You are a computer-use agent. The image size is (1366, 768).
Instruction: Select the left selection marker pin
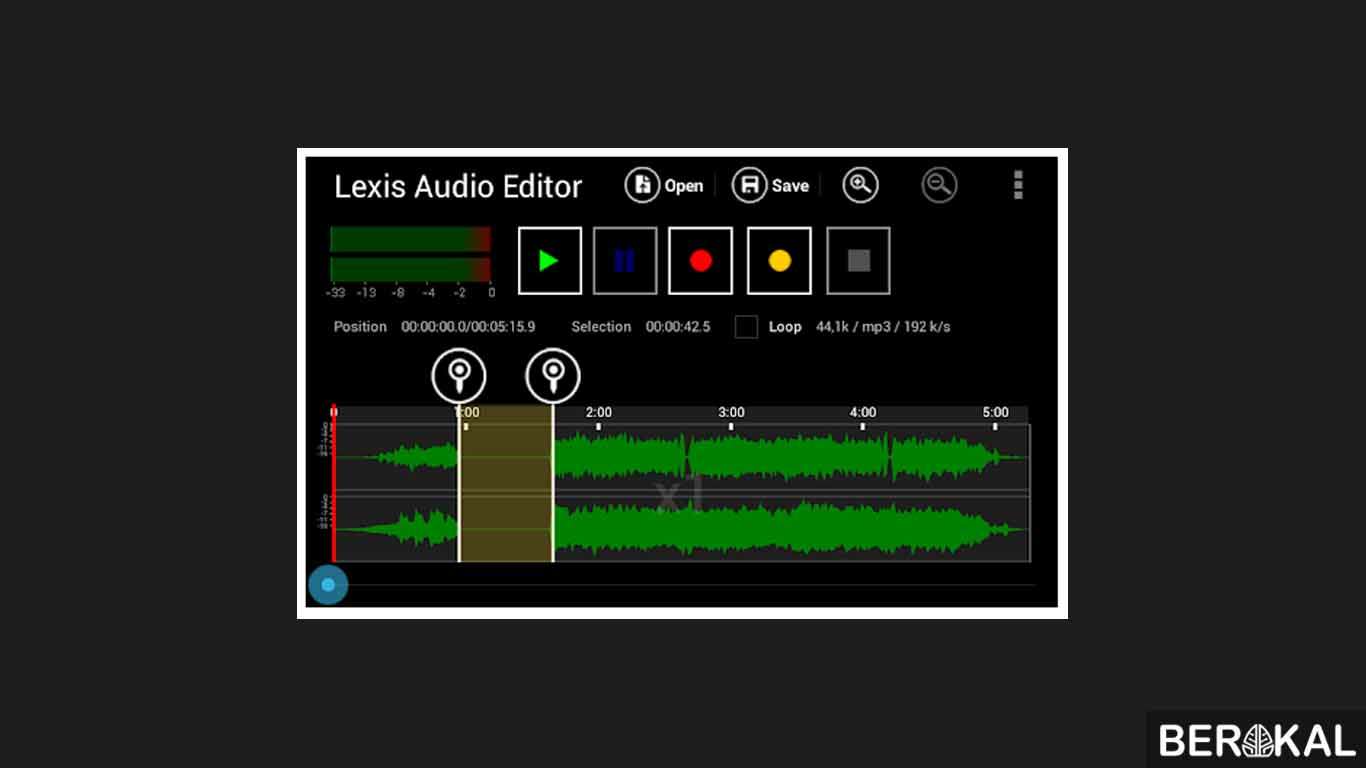[459, 377]
